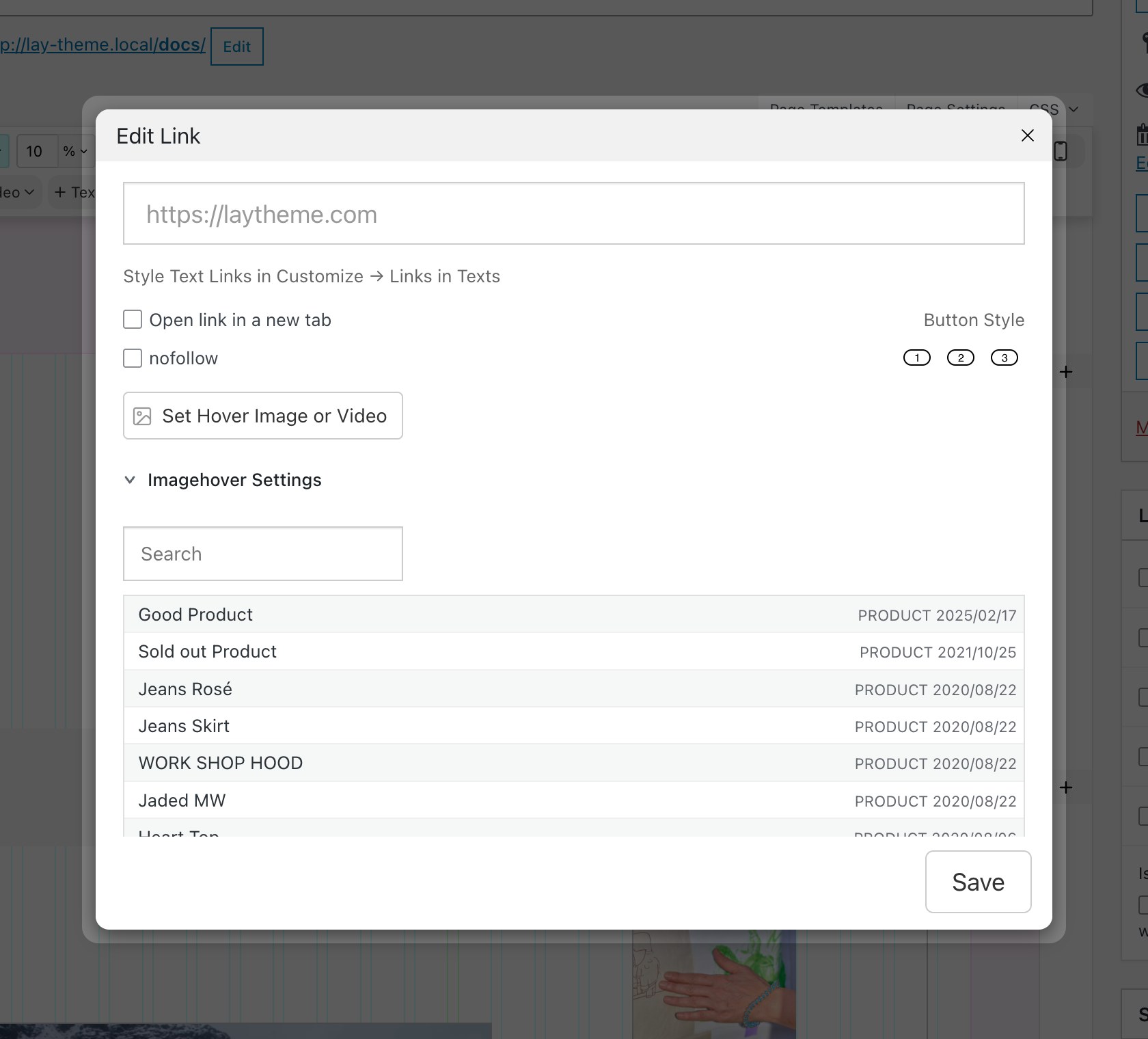The height and width of the screenshot is (1039, 1148).
Task: Click the upper plus icon beside dialog
Action: (x=1066, y=372)
